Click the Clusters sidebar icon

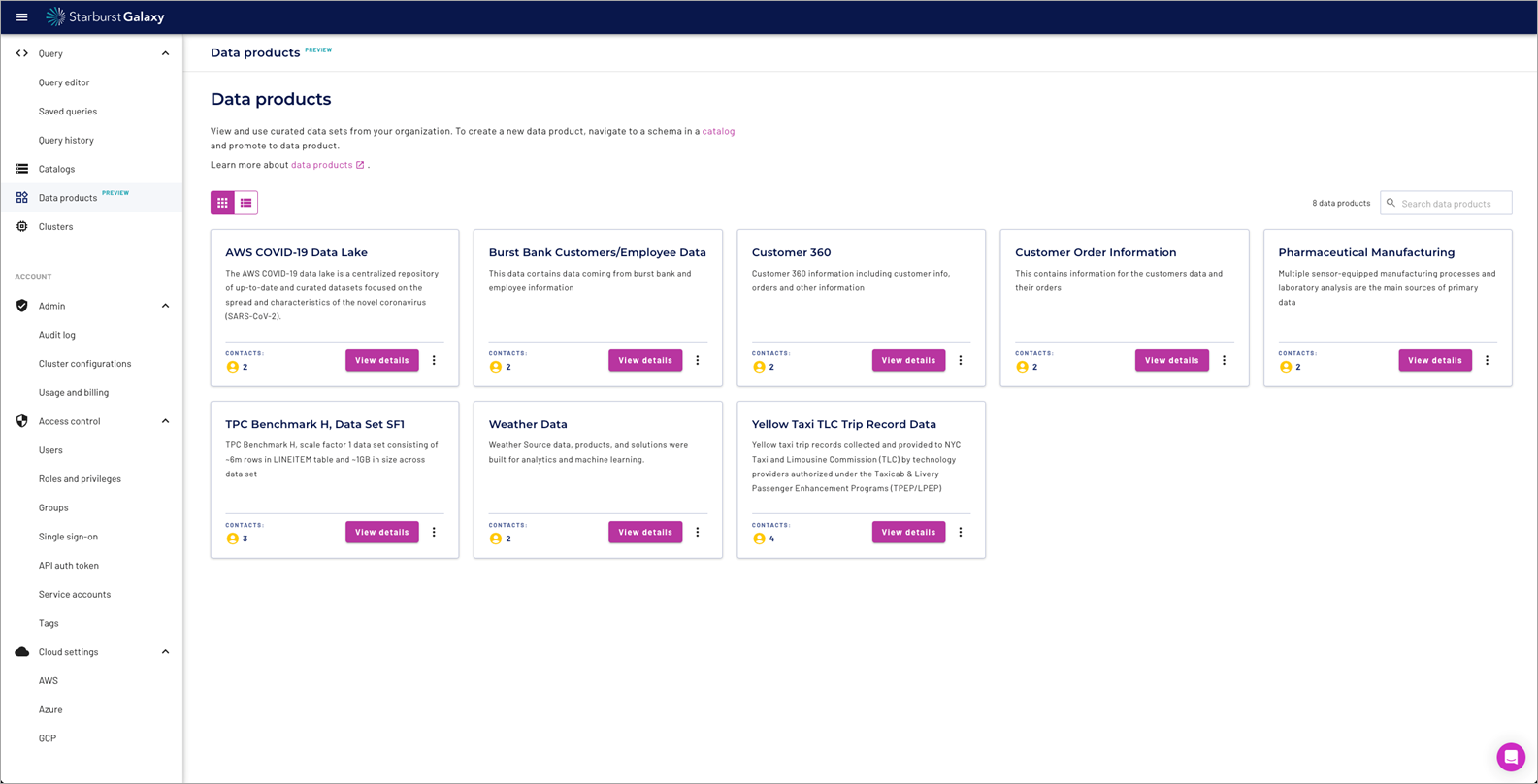[21, 226]
